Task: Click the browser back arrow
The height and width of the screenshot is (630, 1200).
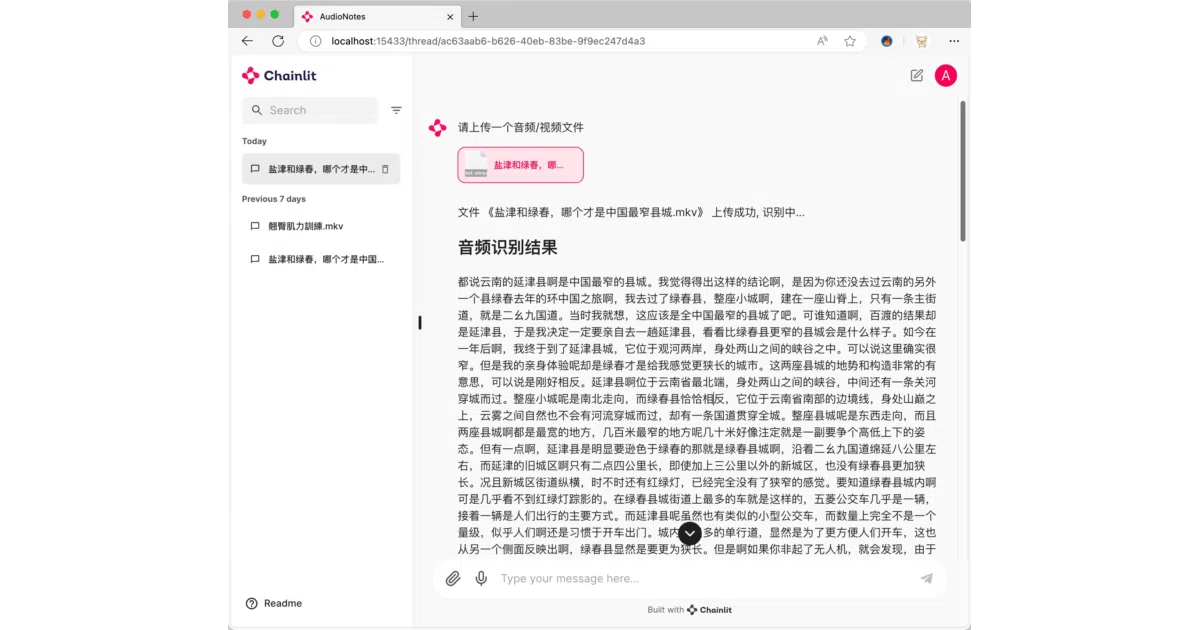Action: pyautogui.click(x=247, y=41)
